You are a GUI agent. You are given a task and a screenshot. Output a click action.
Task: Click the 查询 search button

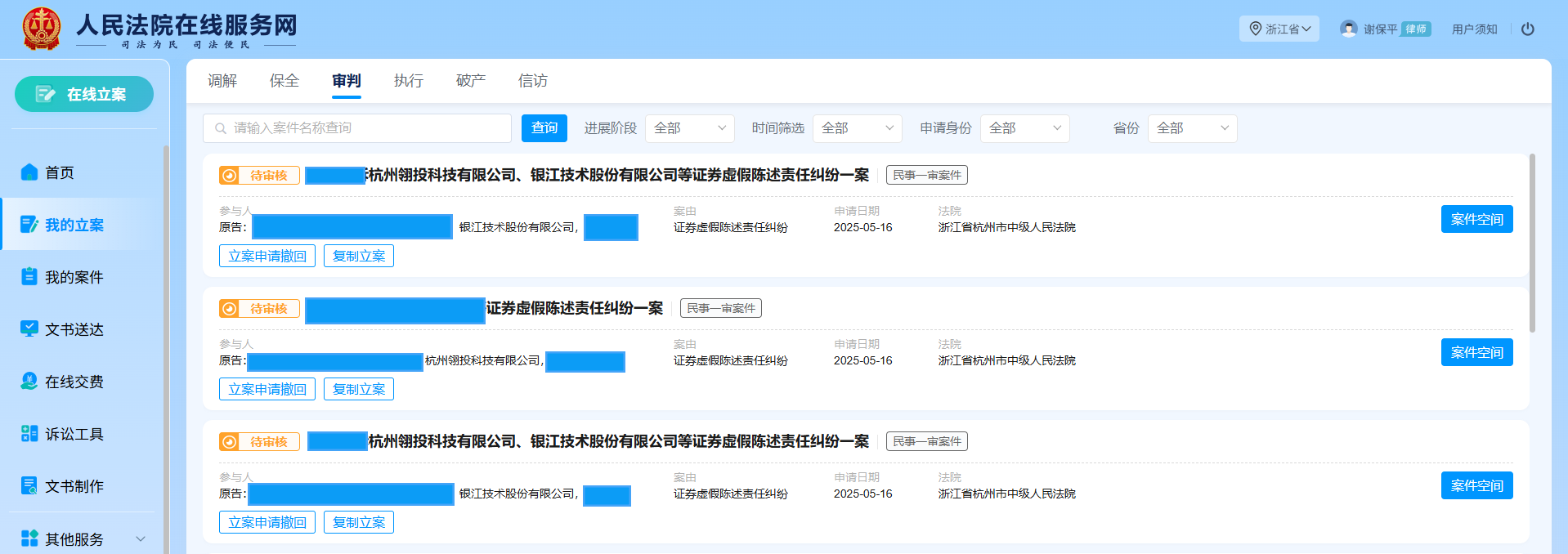[544, 128]
